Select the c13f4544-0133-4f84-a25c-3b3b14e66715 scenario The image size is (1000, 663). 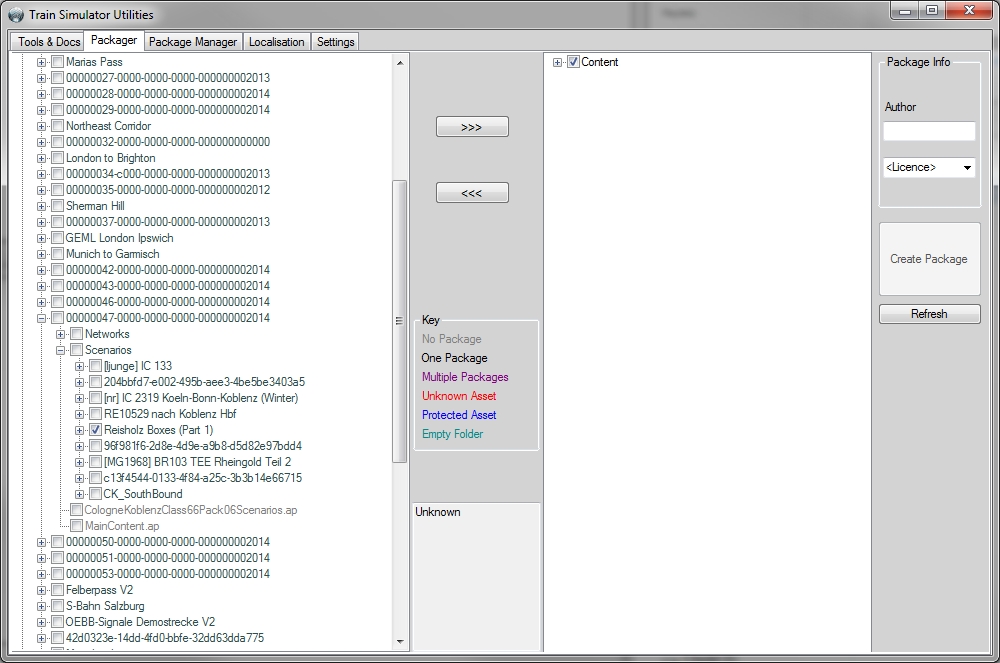coord(203,477)
